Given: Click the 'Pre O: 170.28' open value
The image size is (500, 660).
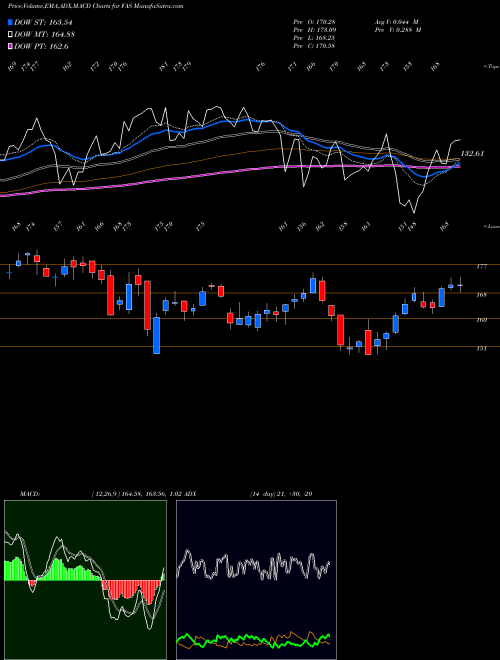Looking at the screenshot, I should click(x=314, y=21).
